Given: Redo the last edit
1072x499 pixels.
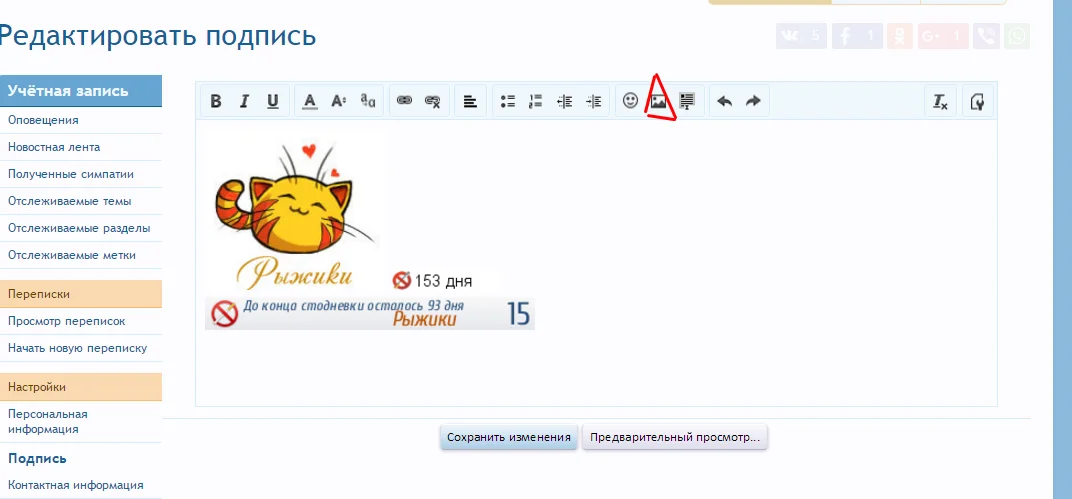Looking at the screenshot, I should [753, 101].
